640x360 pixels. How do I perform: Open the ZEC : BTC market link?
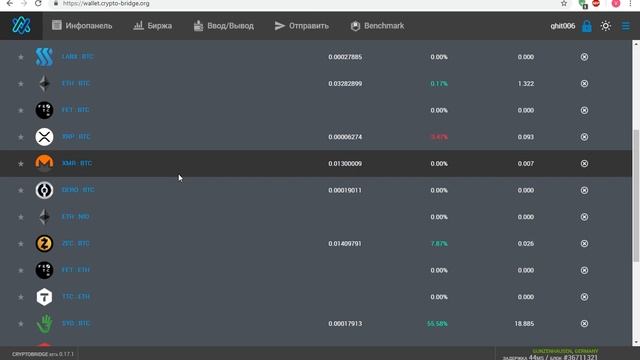click(x=76, y=243)
